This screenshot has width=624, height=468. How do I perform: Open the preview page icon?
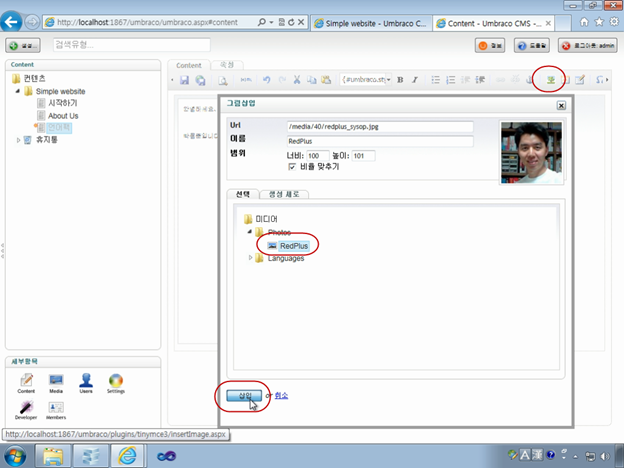pyautogui.click(x=223, y=80)
